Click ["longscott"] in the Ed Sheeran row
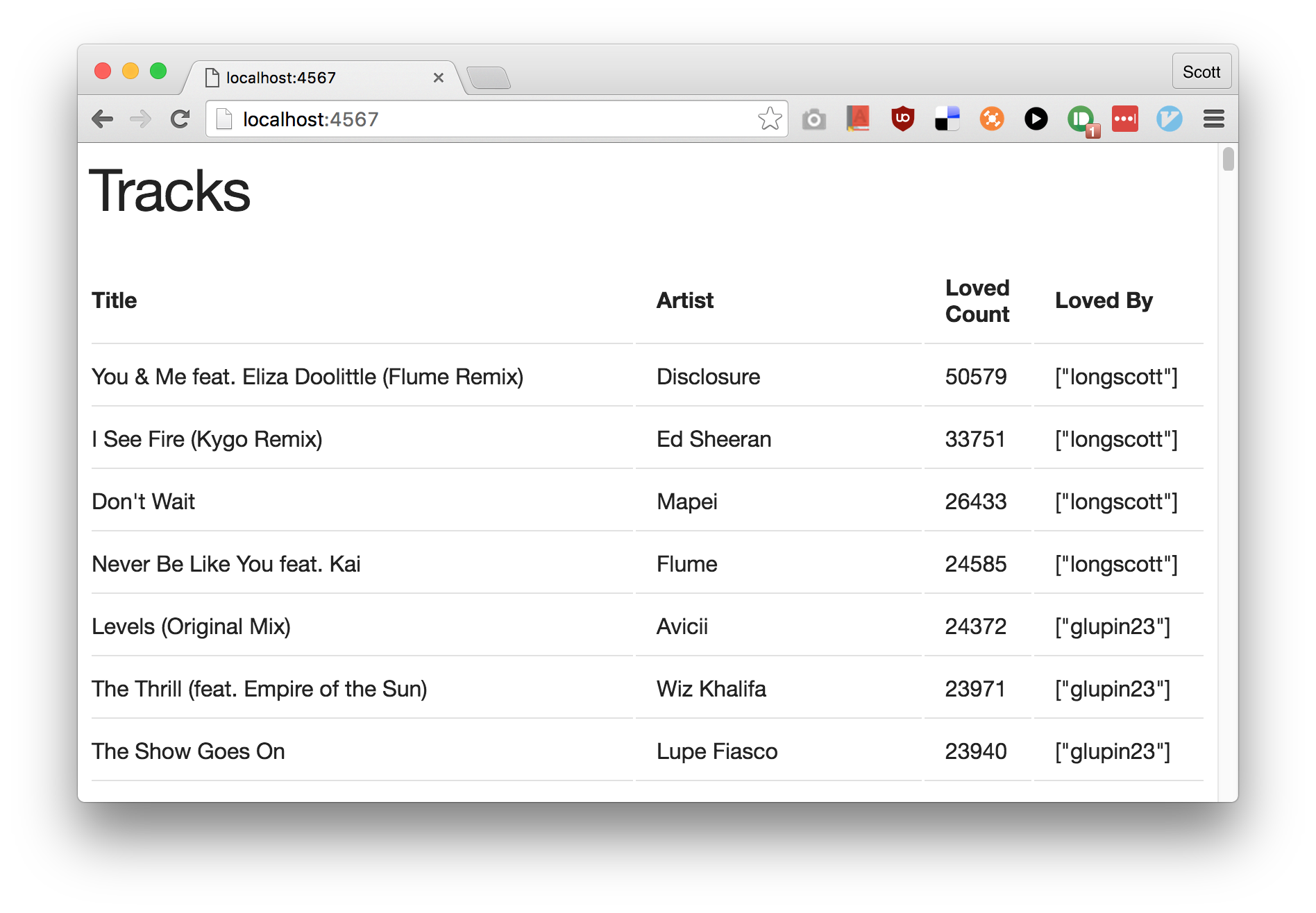 [x=1116, y=439]
